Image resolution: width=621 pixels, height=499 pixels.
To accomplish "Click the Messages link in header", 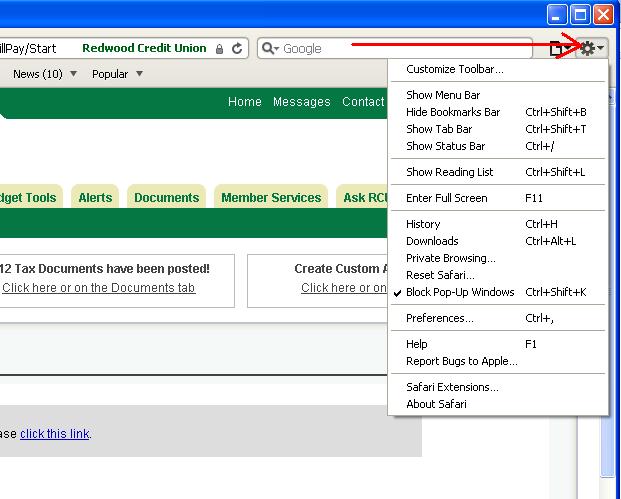I will 301,102.
